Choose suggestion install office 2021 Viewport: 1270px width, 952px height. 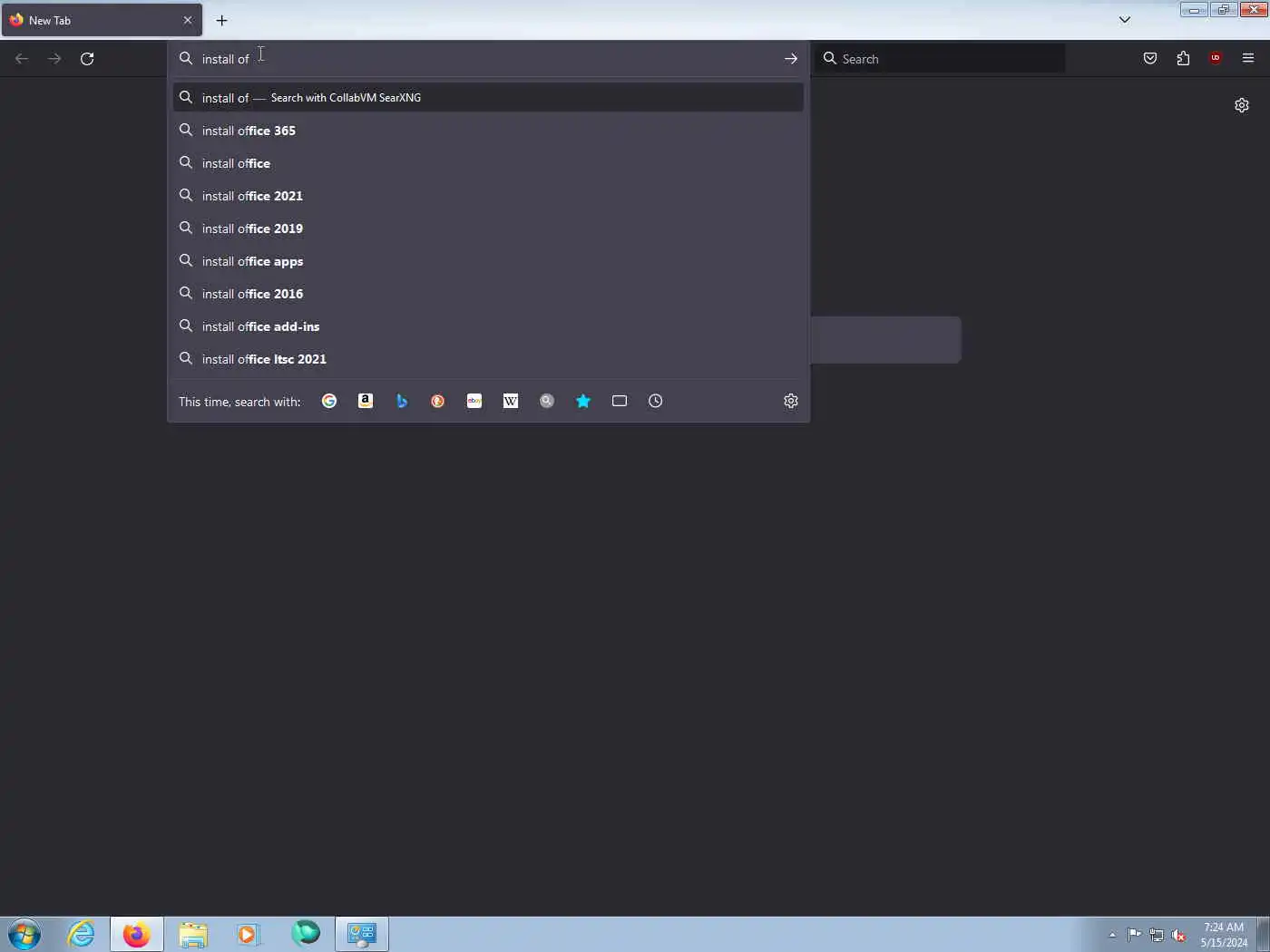click(488, 196)
